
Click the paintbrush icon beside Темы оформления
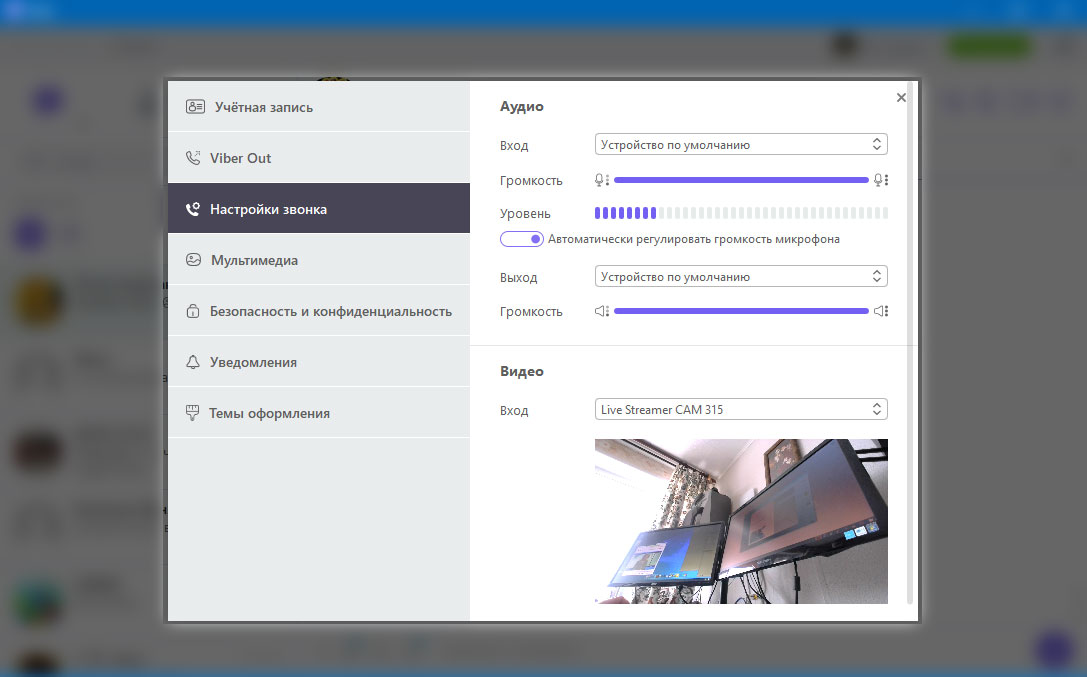pyautogui.click(x=193, y=413)
